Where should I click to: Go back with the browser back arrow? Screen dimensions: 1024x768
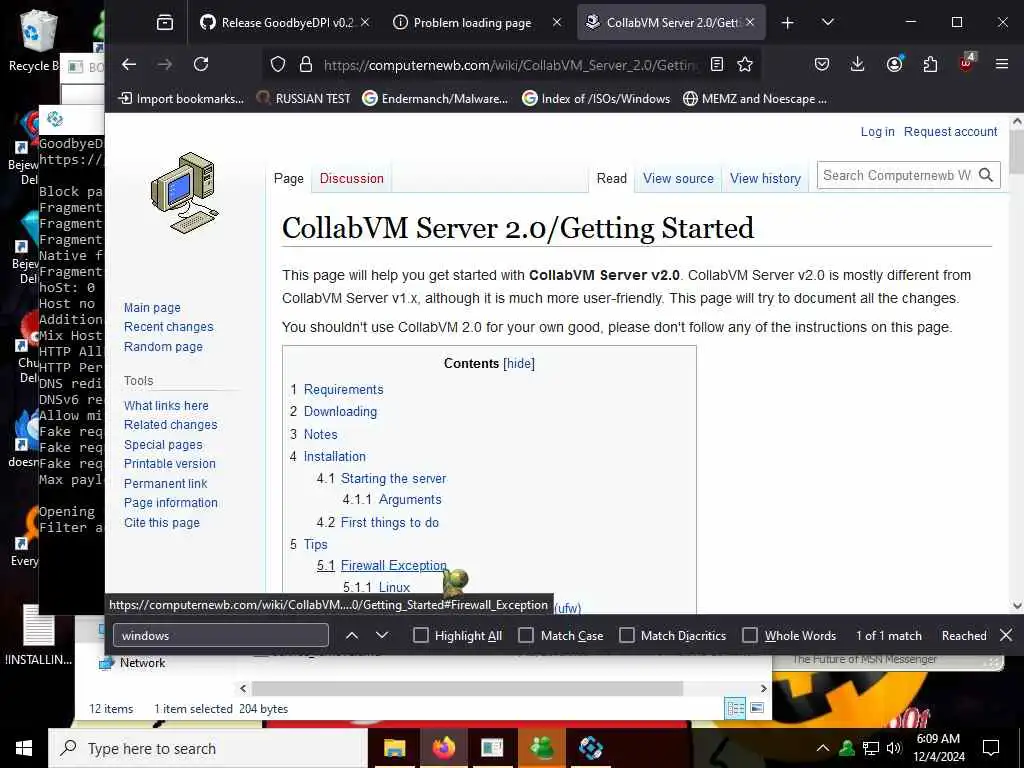pos(129,64)
